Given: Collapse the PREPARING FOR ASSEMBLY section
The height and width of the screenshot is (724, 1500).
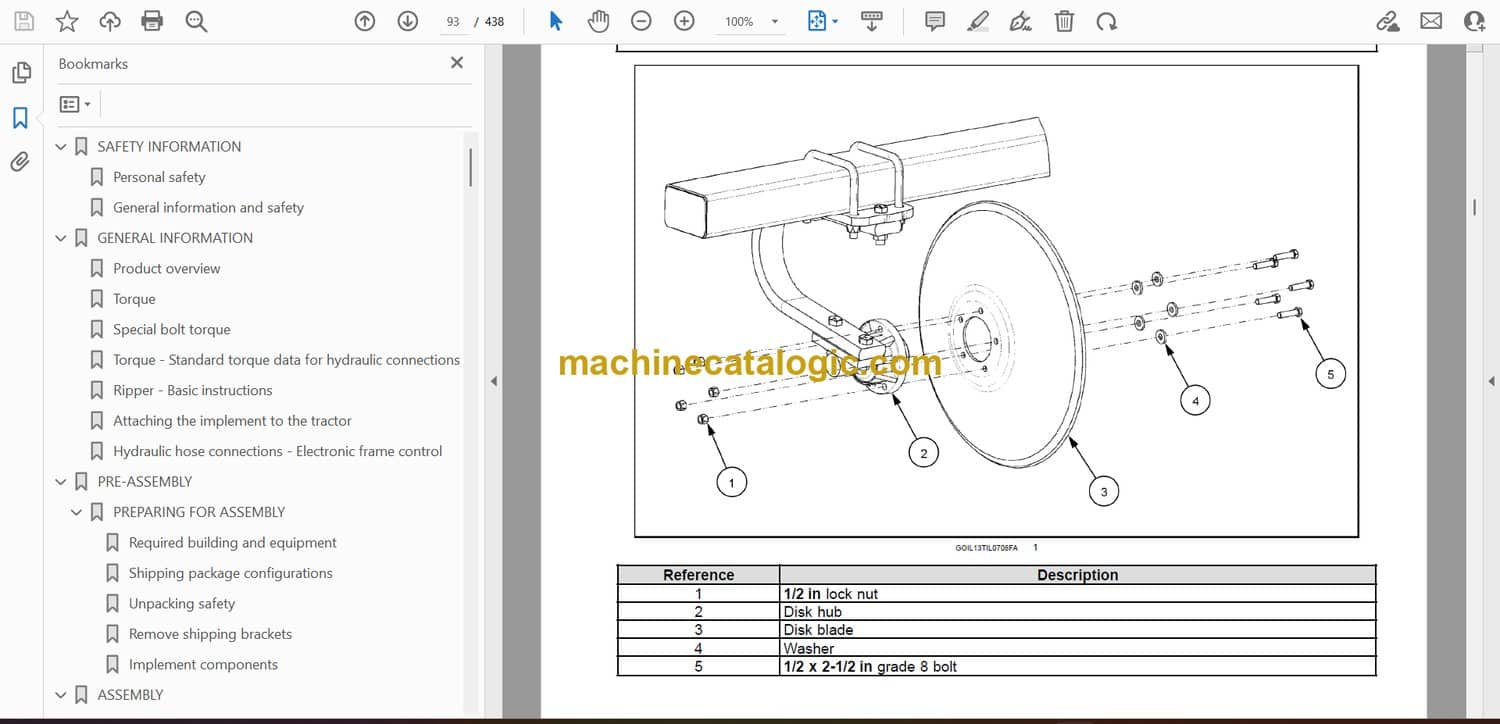Looking at the screenshot, I should point(77,512).
